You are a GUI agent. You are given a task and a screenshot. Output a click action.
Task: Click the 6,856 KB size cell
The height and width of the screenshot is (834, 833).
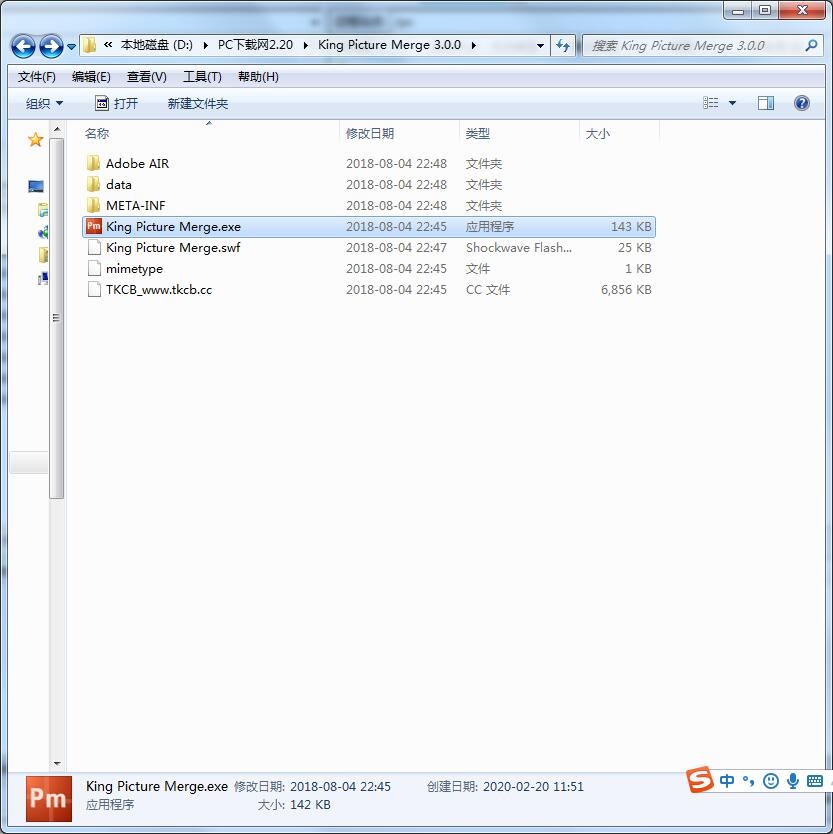point(626,289)
